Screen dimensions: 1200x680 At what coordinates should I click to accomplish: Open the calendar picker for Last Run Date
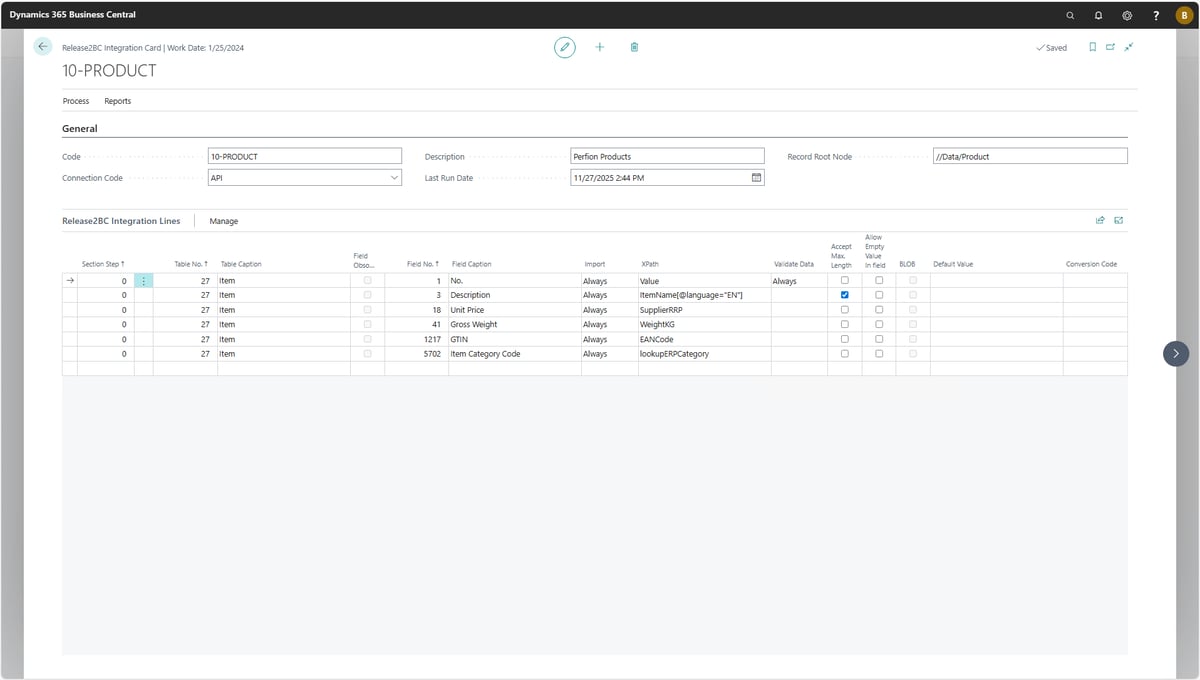[757, 177]
